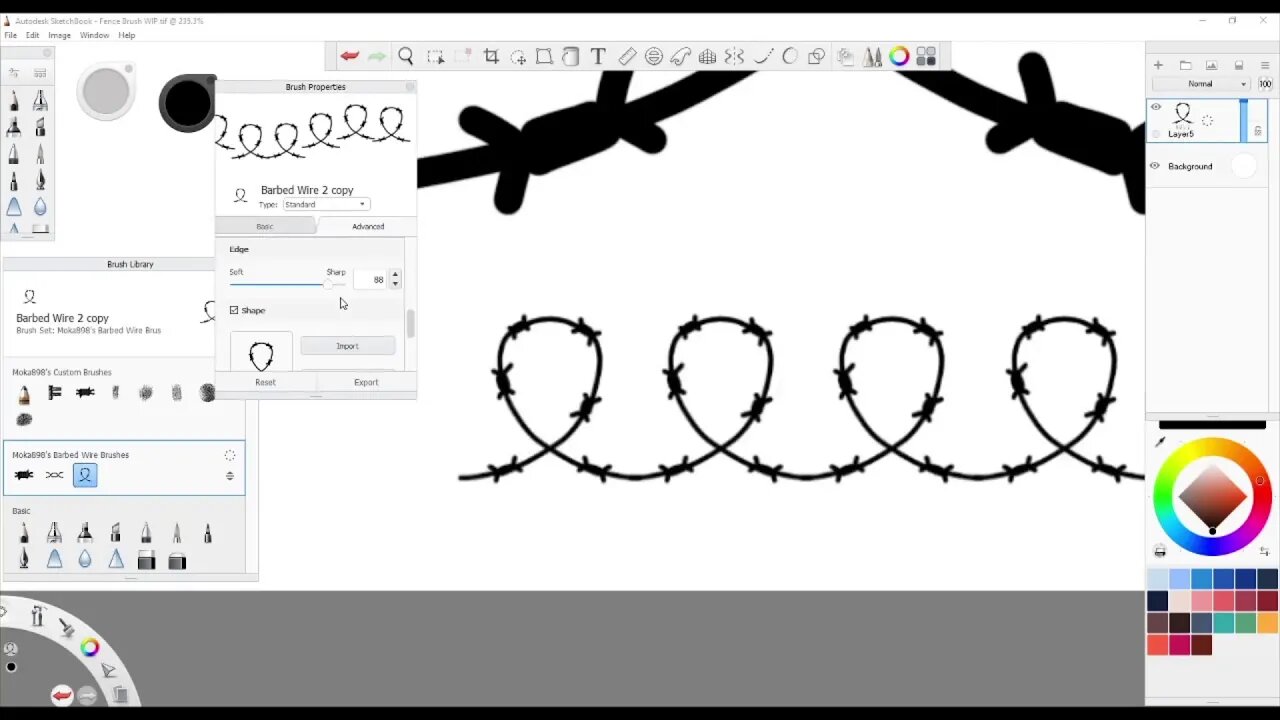Decrease the Edge value with down stepper
The image size is (1280, 720).
tap(395, 284)
